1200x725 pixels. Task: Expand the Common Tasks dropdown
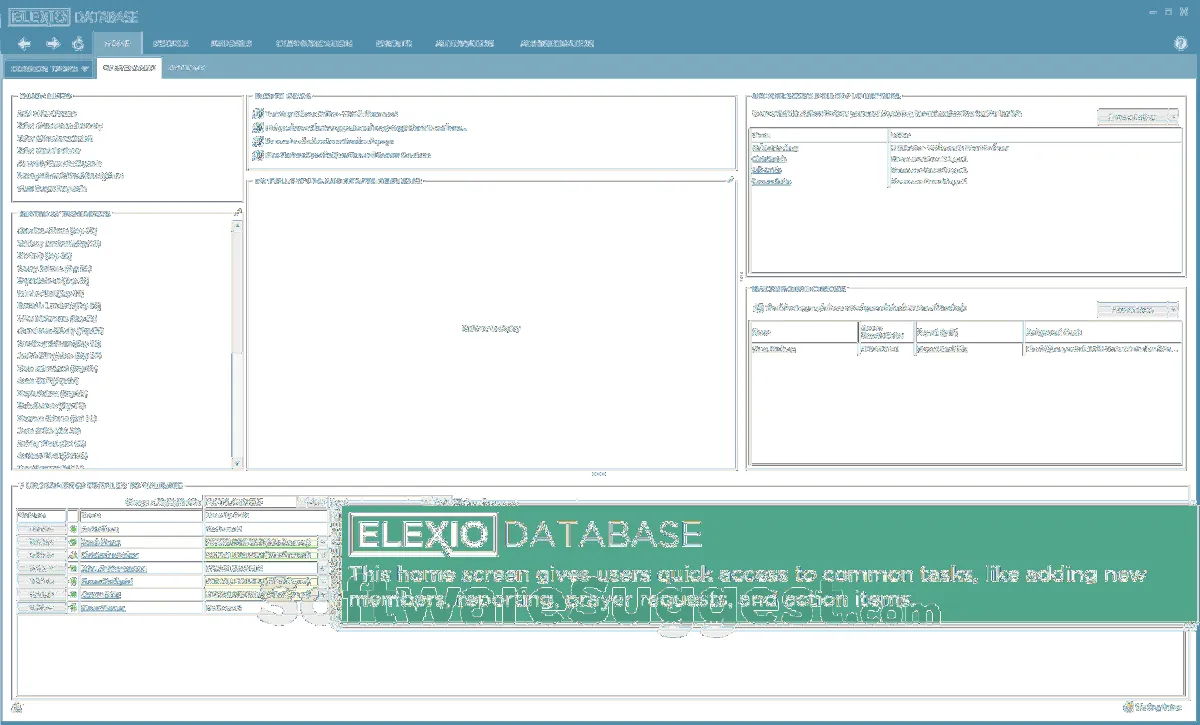[x=49, y=68]
